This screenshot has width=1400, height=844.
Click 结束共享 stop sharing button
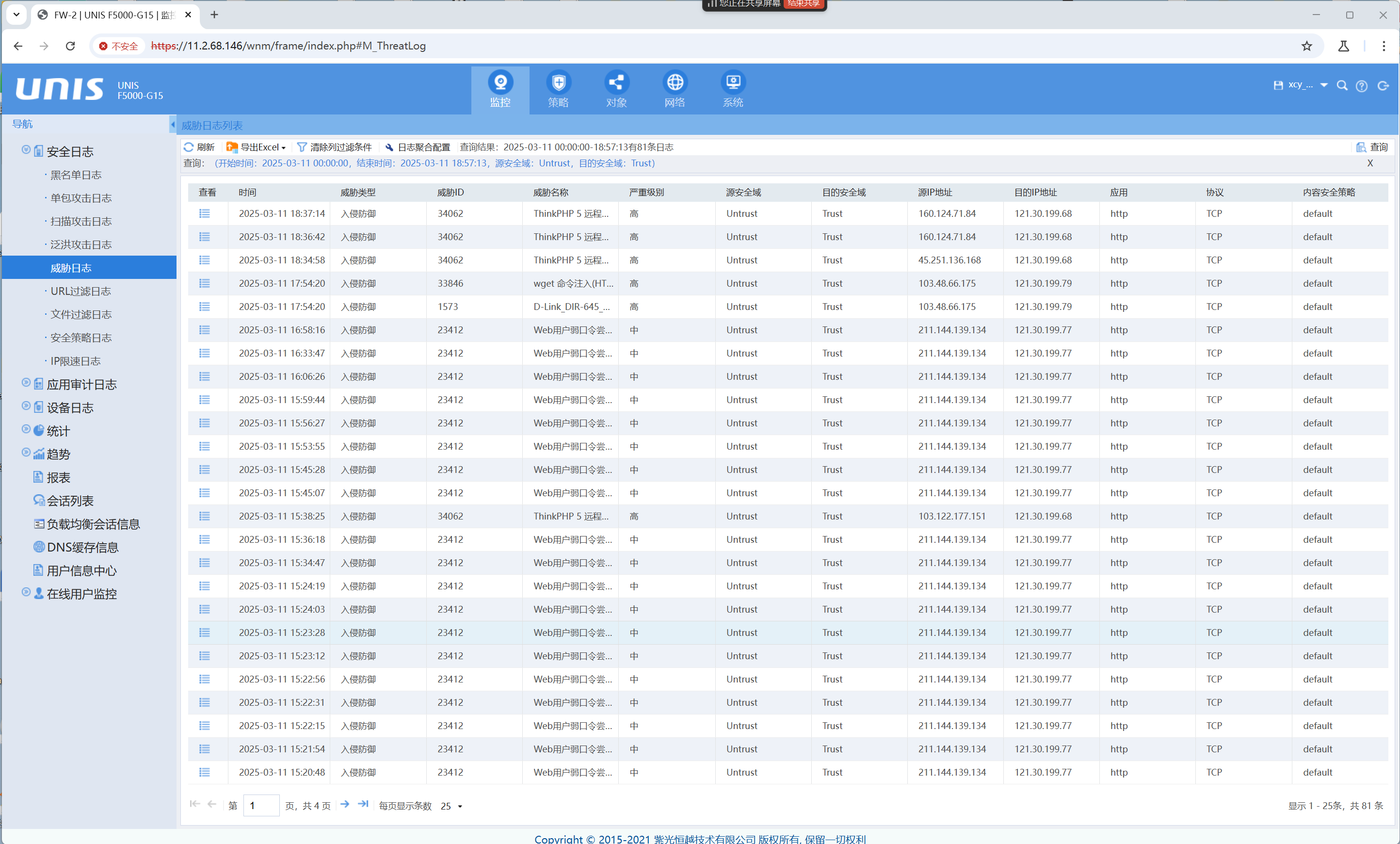click(804, 4)
